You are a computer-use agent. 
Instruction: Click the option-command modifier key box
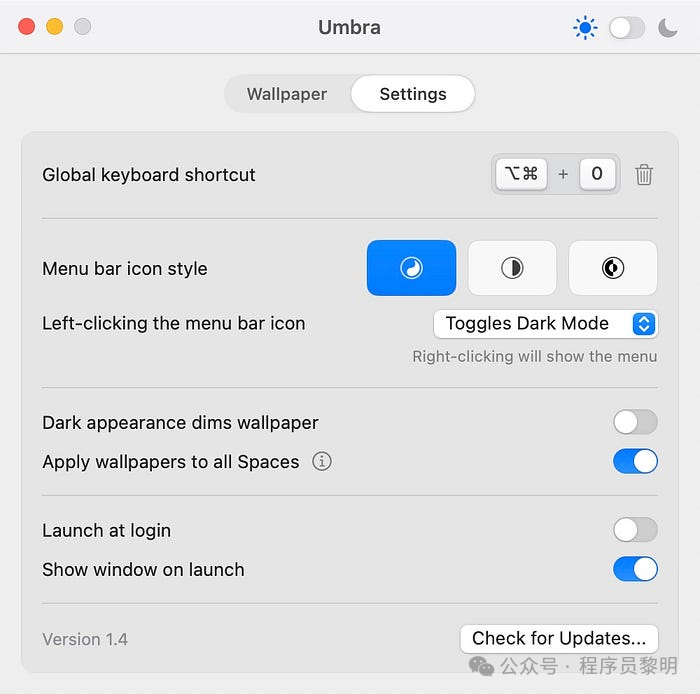521,173
